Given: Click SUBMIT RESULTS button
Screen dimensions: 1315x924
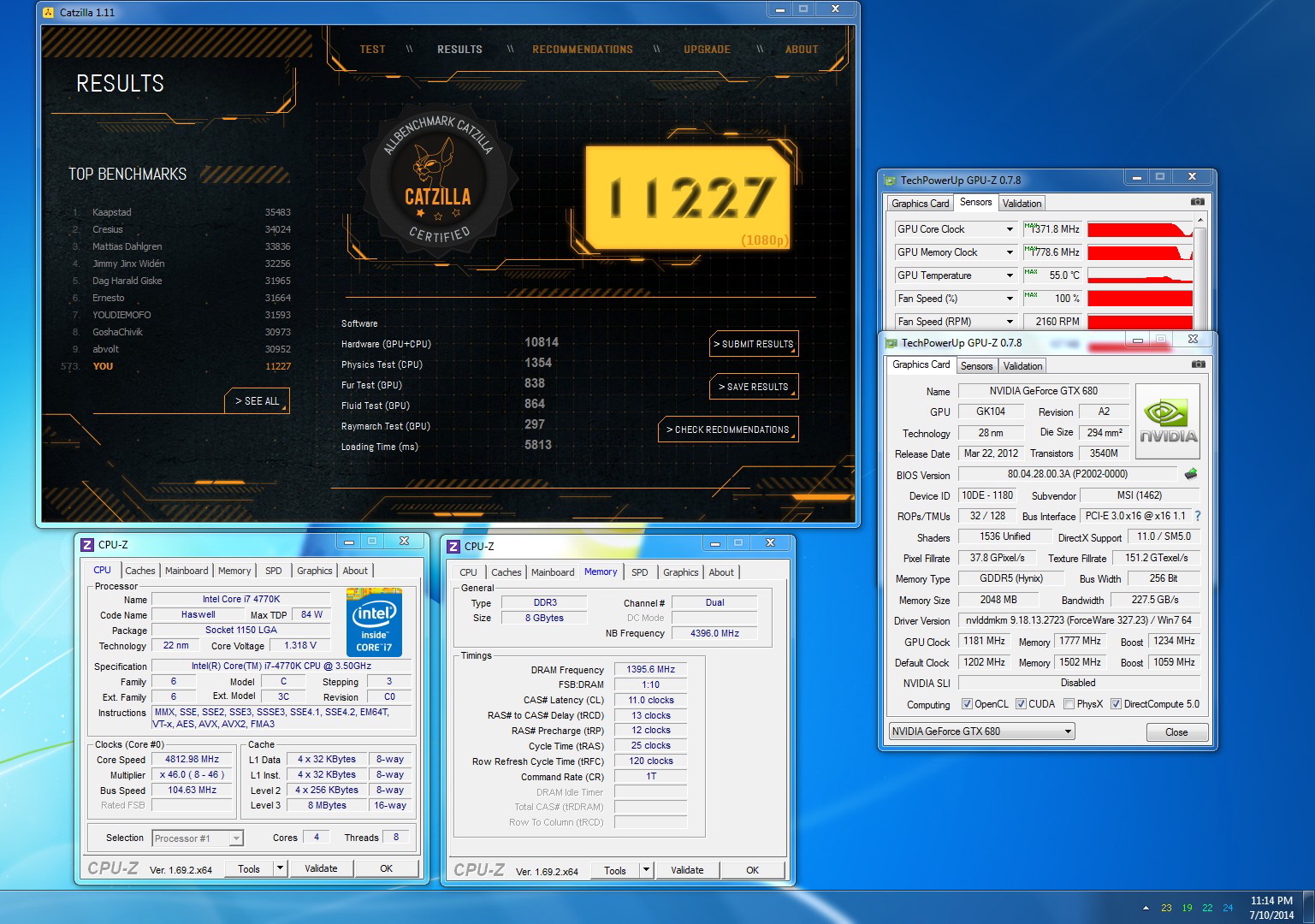Looking at the screenshot, I should [754, 344].
